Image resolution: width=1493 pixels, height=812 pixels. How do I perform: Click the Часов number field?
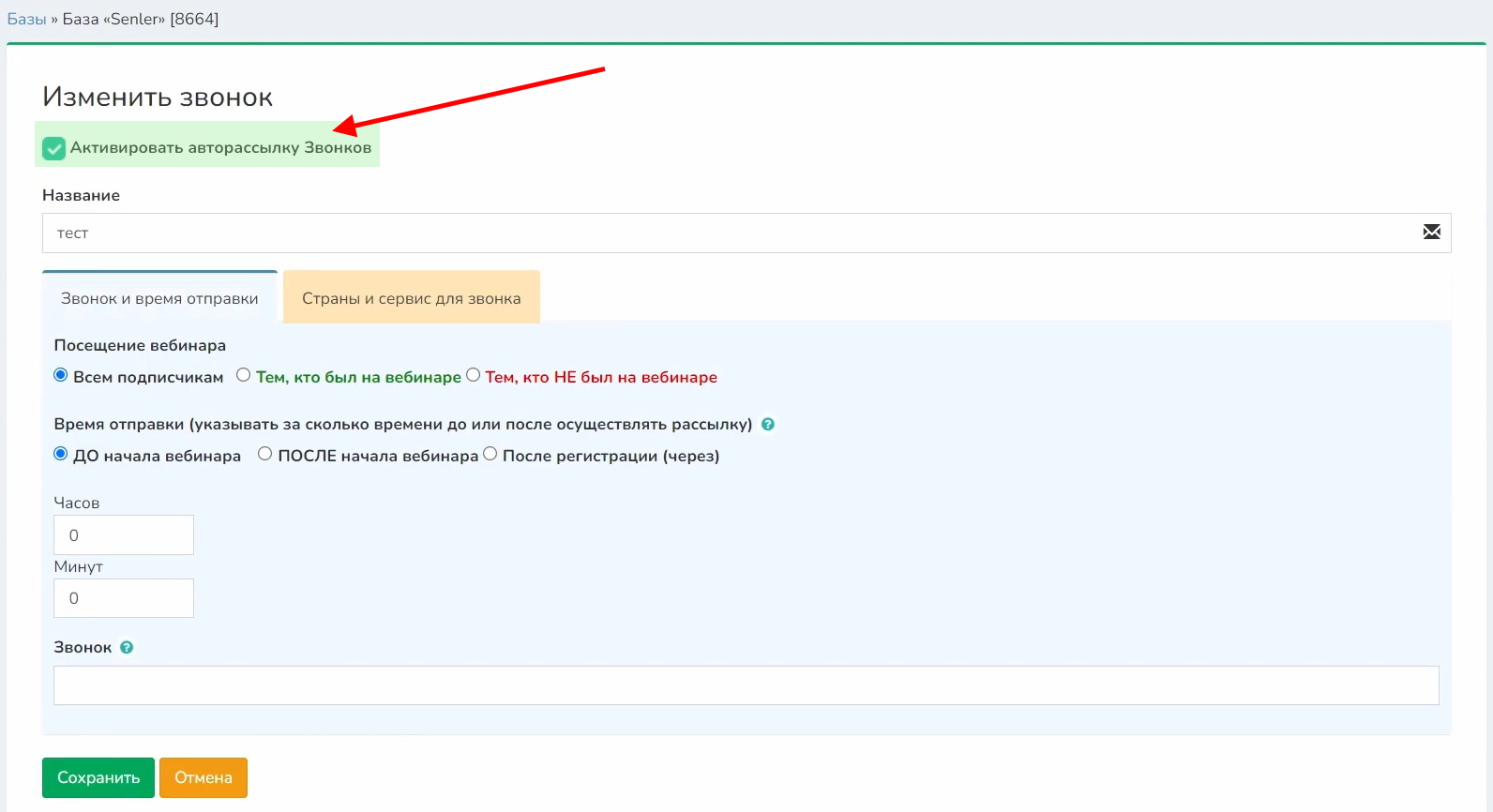[x=124, y=534]
